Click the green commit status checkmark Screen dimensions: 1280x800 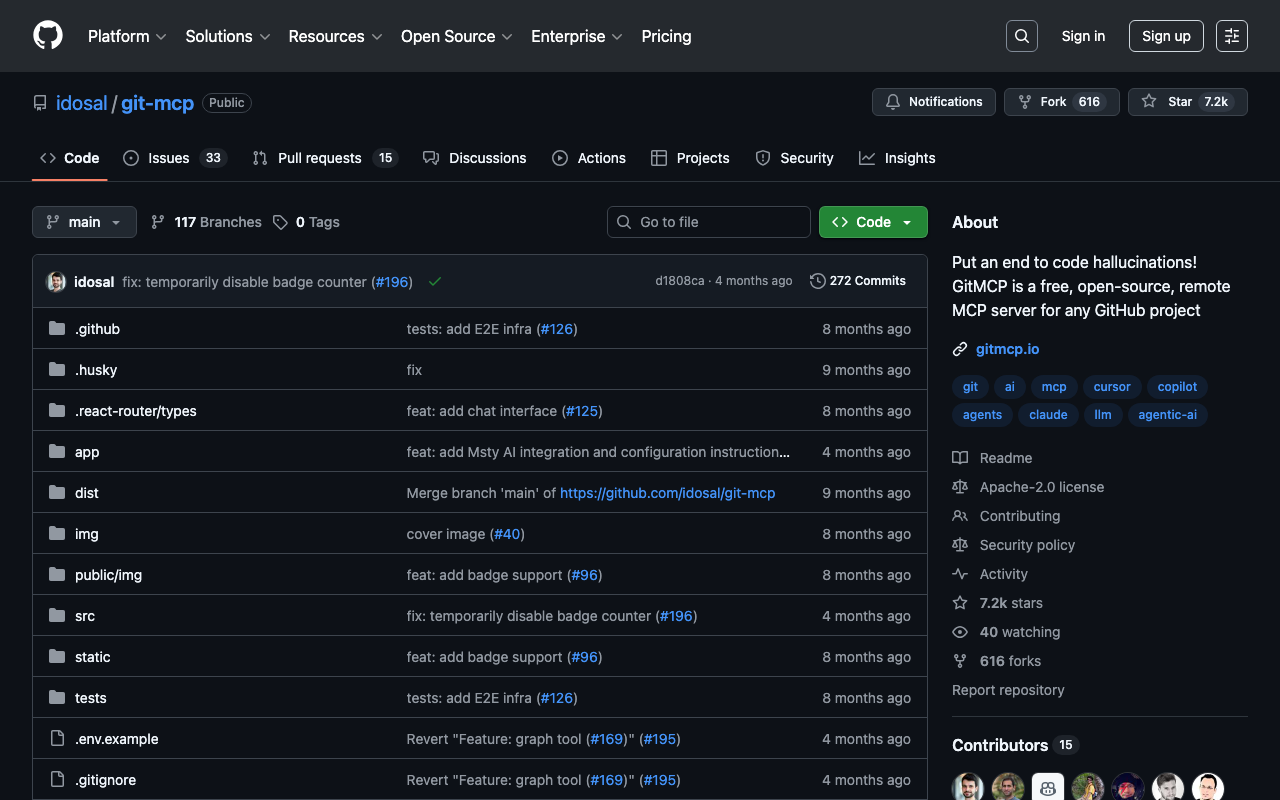tap(435, 282)
